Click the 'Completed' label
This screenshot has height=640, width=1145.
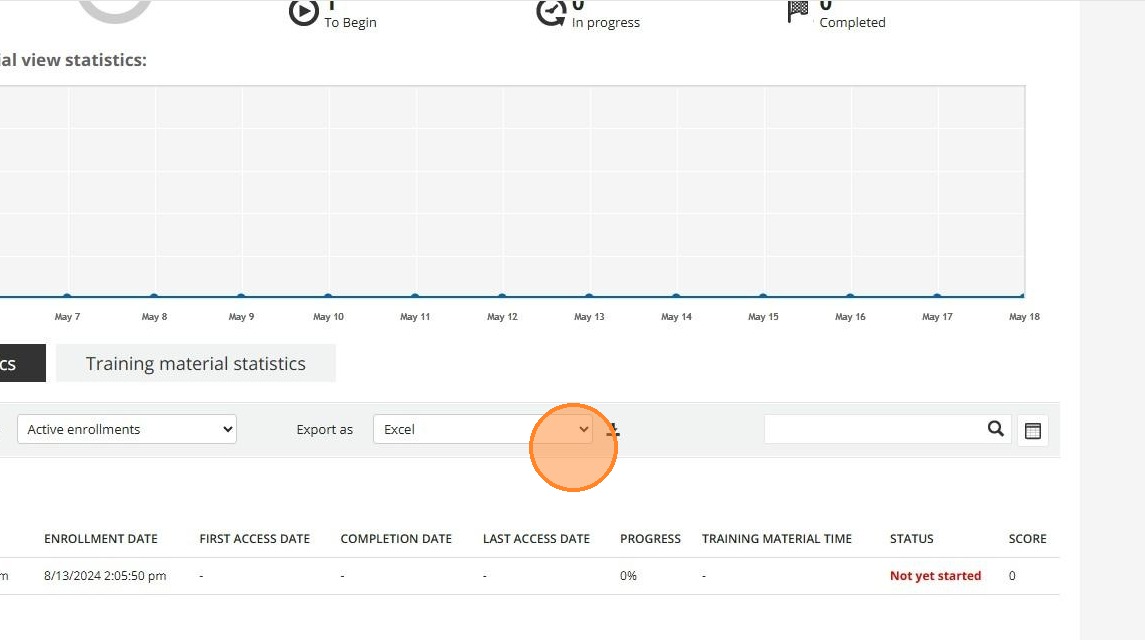point(852,23)
